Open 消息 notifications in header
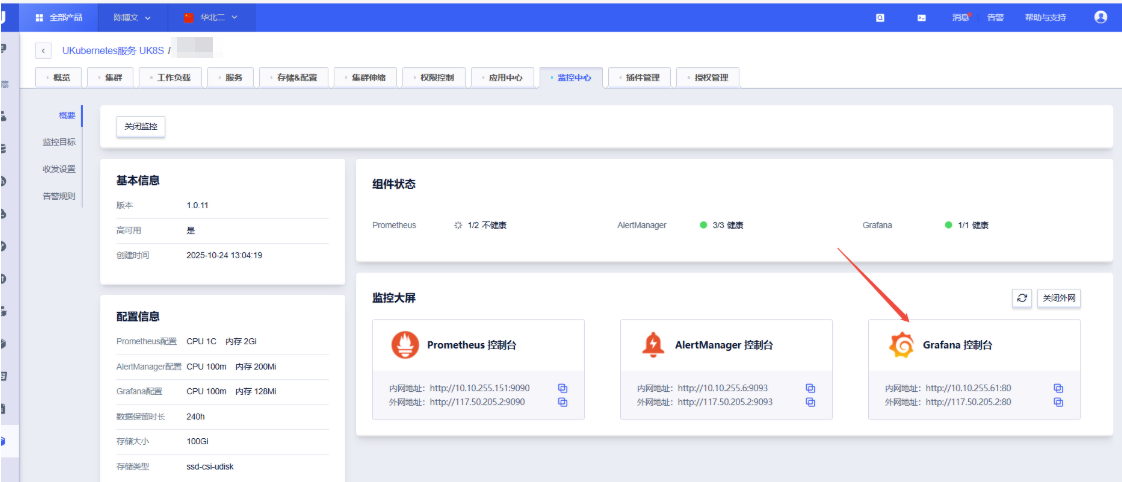 point(960,17)
